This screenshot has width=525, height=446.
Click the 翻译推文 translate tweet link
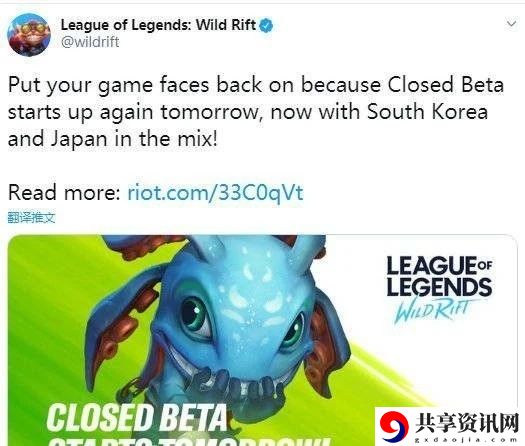(x=31, y=218)
